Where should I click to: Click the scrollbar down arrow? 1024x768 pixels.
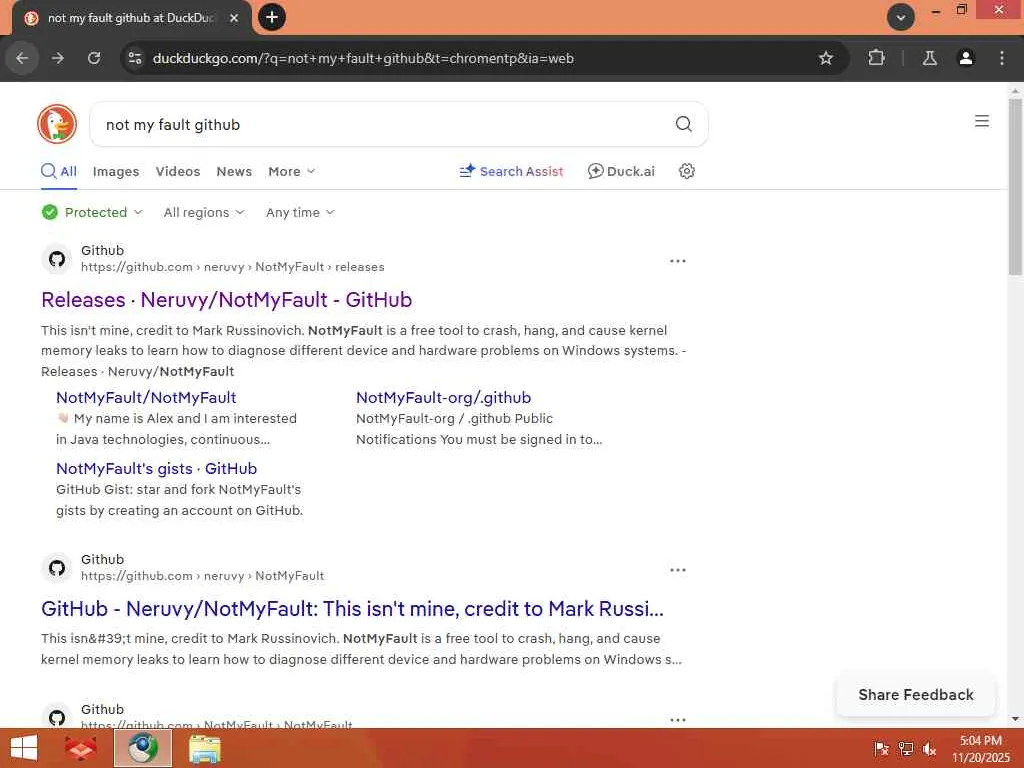tap(1015, 719)
